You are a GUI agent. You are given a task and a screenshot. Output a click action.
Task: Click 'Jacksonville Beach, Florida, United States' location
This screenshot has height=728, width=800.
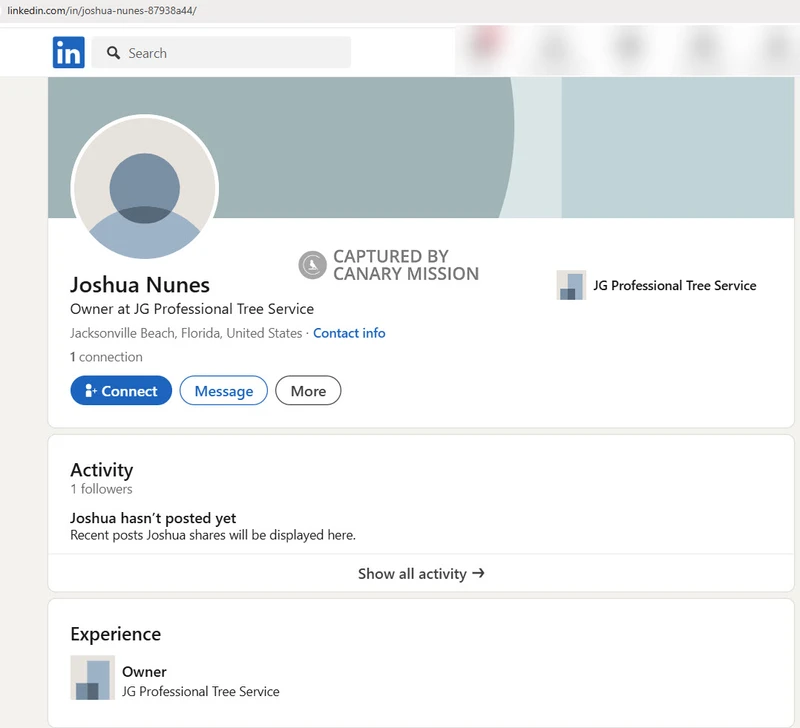(x=186, y=333)
